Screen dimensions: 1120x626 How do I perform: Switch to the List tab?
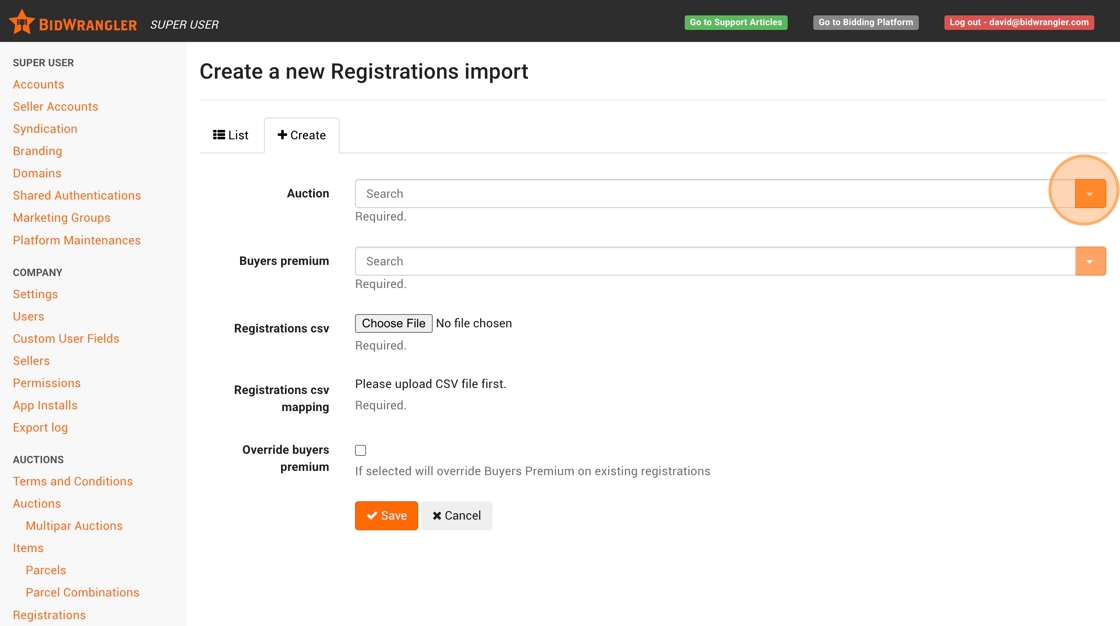coord(231,135)
